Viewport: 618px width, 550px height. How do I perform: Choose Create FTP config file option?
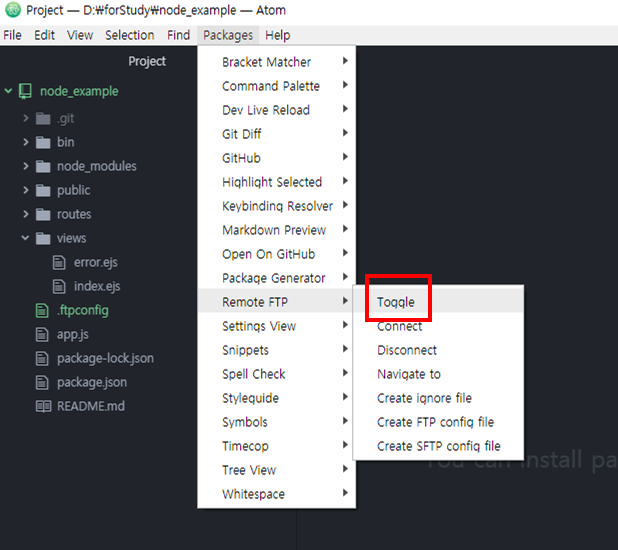438,422
